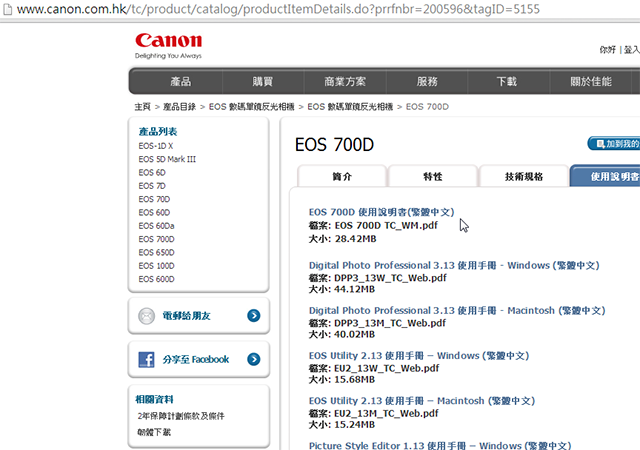
Task: Select EOS 6D in product list
Action: click(x=152, y=173)
